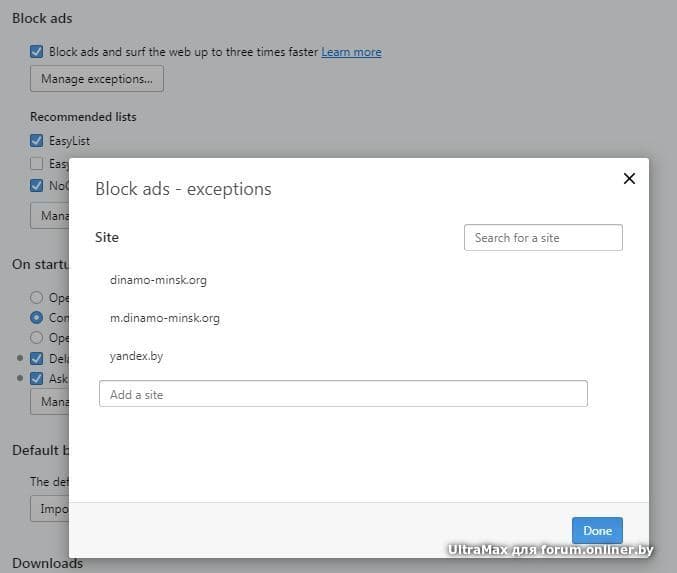Select the second On startup radio option

37,317
